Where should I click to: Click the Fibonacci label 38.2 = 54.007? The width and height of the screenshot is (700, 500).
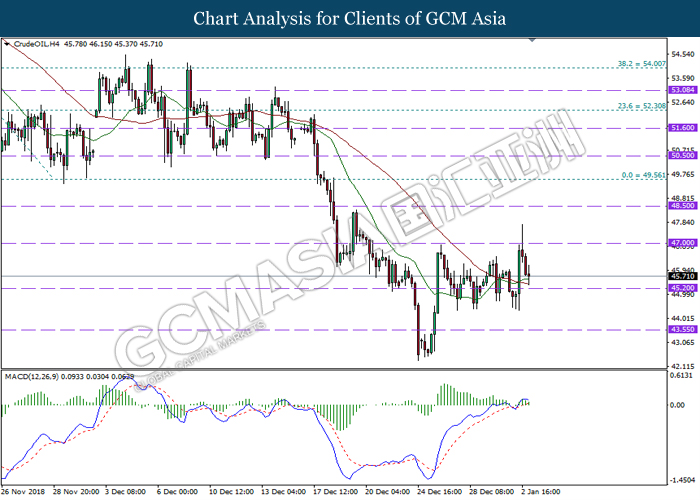[642, 64]
